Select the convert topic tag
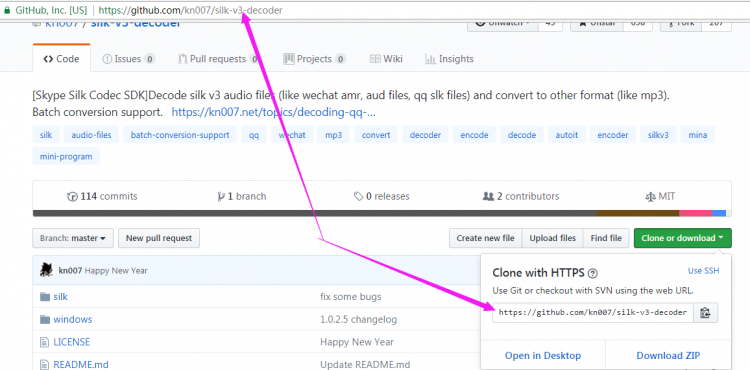Image resolution: width=750 pixels, height=370 pixels. [x=376, y=135]
